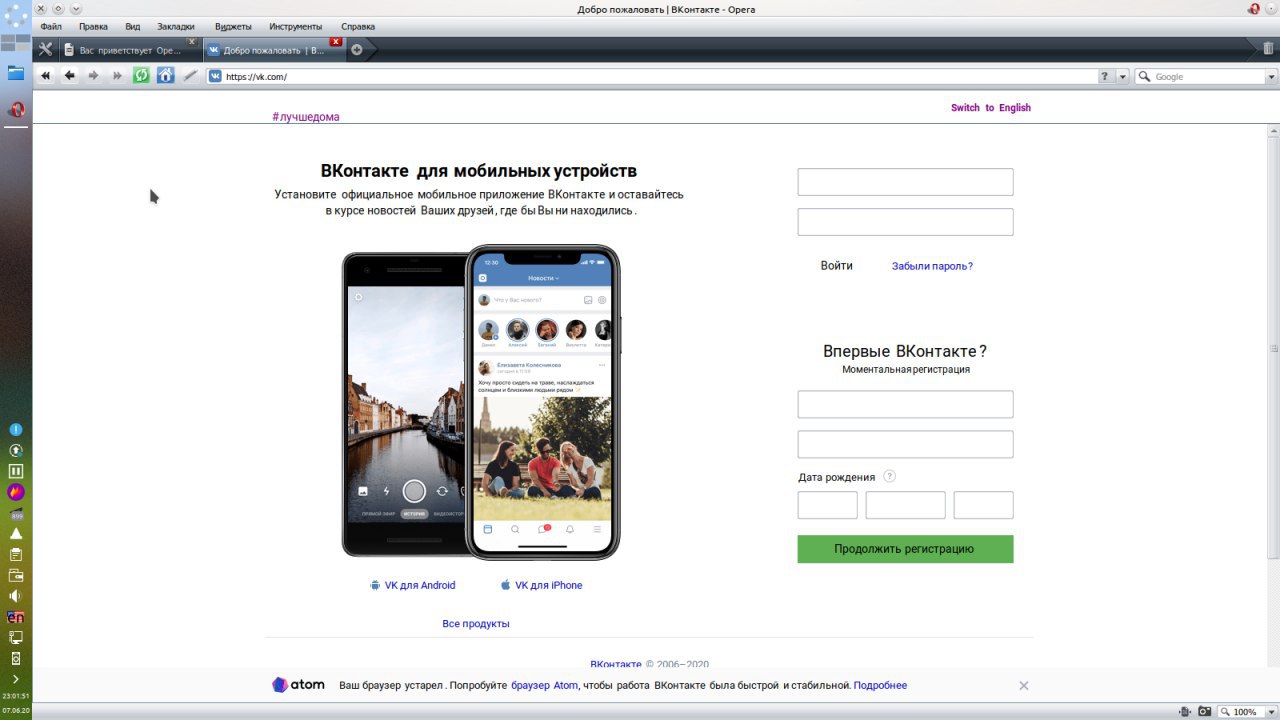Open the birth year dropdown field

(x=983, y=505)
